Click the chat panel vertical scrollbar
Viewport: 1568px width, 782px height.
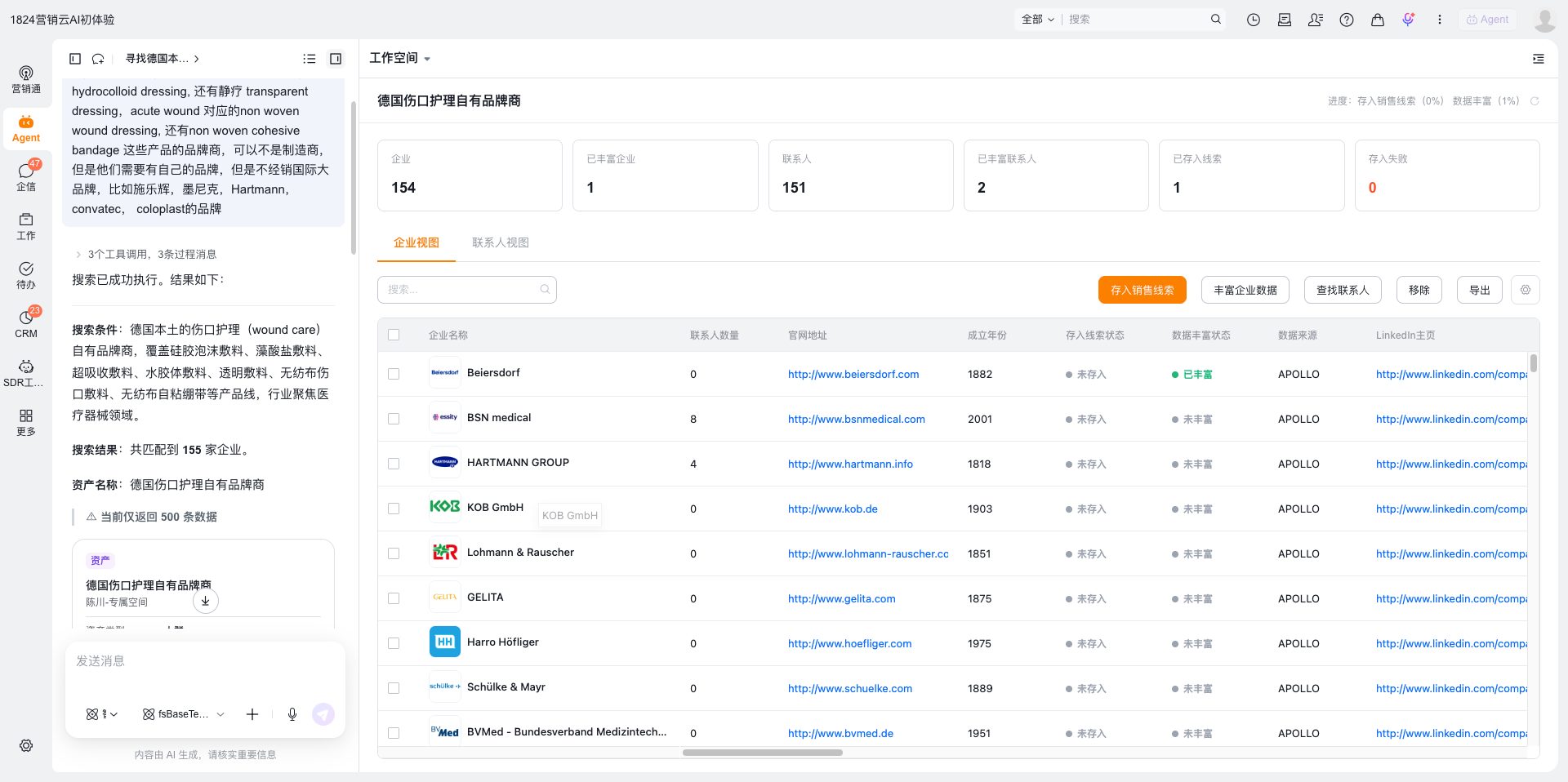point(353,178)
